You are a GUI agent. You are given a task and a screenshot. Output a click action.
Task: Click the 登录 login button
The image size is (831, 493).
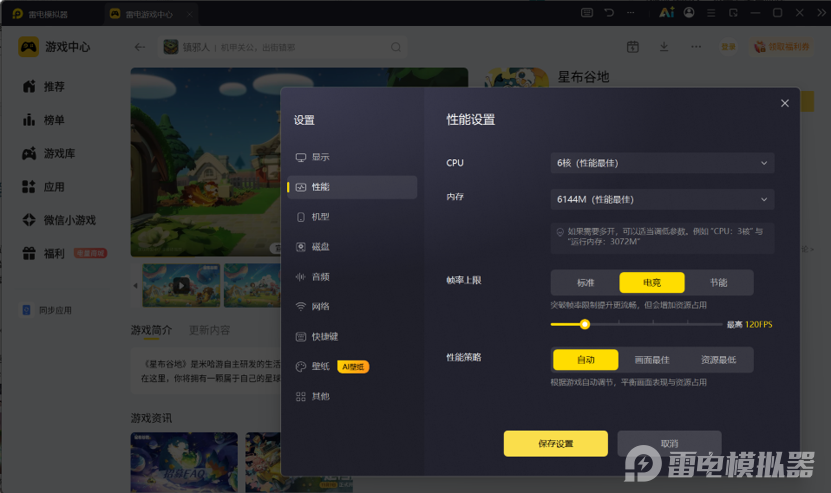(x=728, y=47)
